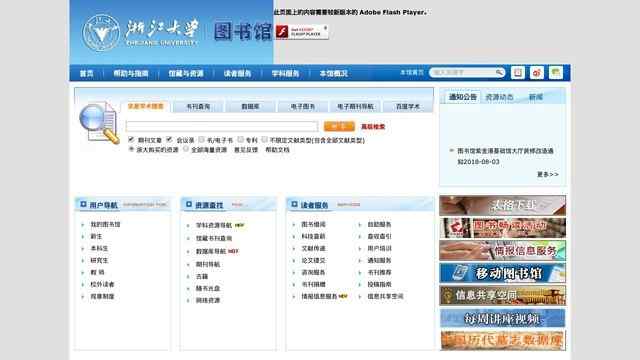
Task: Switch to the 电子图书 search tab
Action: pos(302,107)
